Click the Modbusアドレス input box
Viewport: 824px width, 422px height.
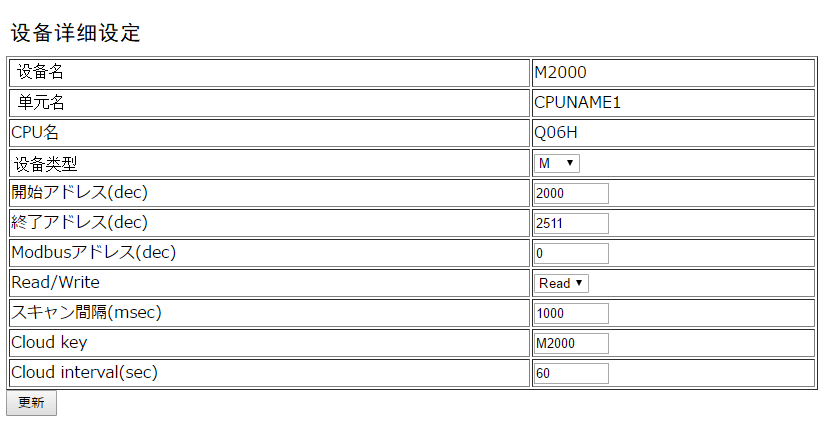pos(571,253)
